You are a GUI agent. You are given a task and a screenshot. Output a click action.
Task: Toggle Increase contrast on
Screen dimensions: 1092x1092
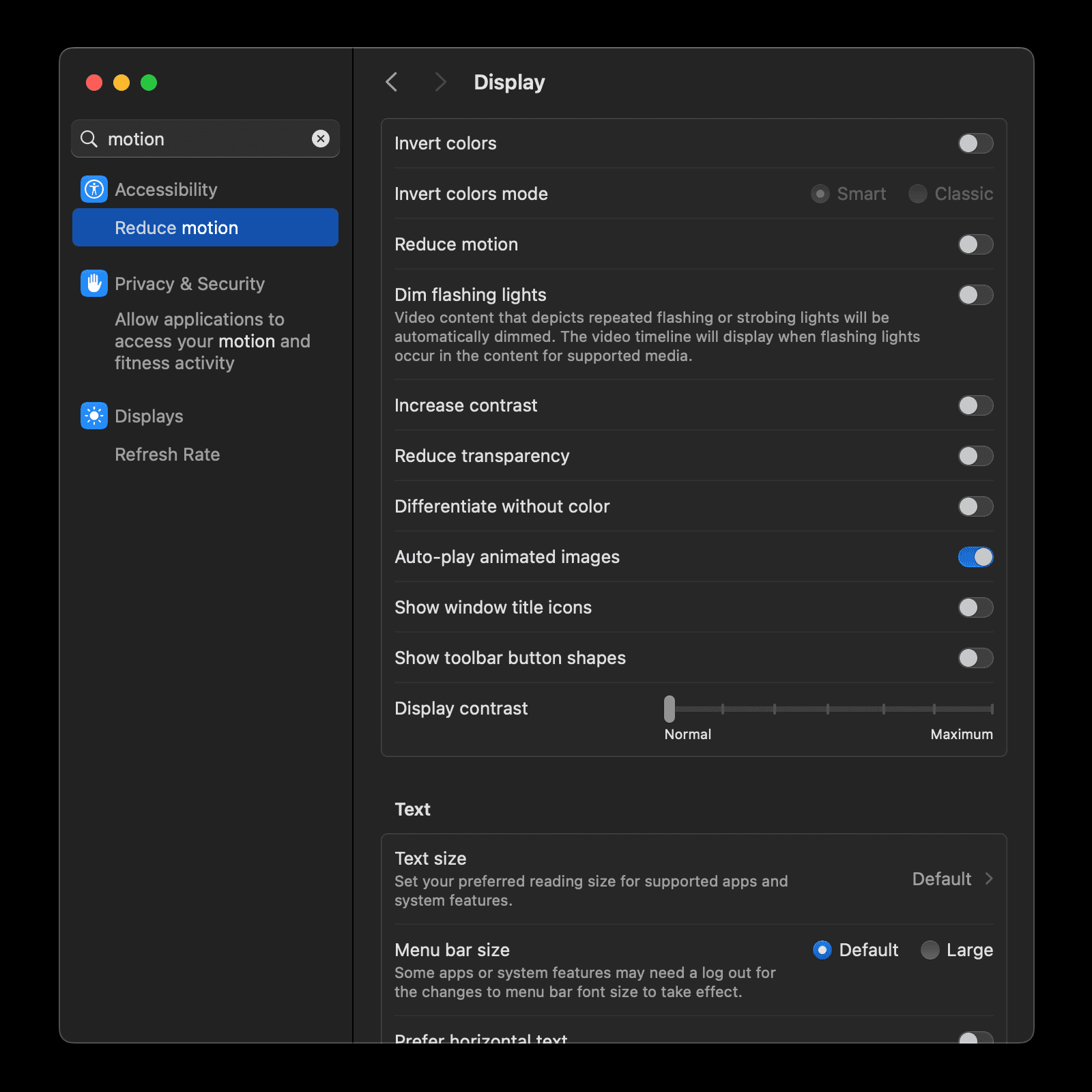click(x=975, y=405)
